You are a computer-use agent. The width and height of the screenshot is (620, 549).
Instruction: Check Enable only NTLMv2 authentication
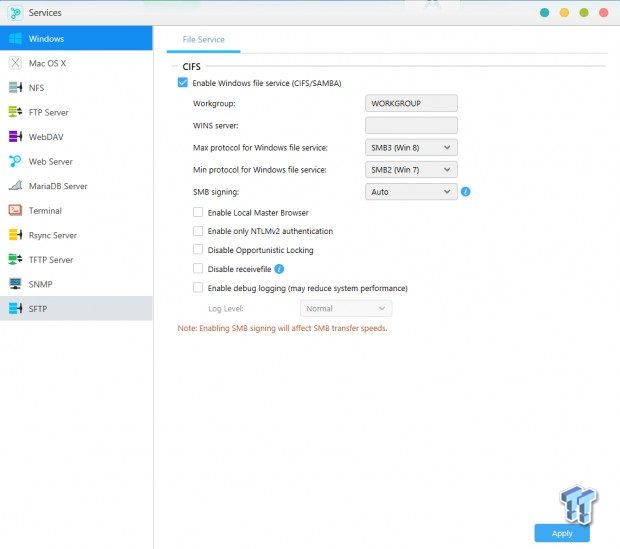click(198, 231)
